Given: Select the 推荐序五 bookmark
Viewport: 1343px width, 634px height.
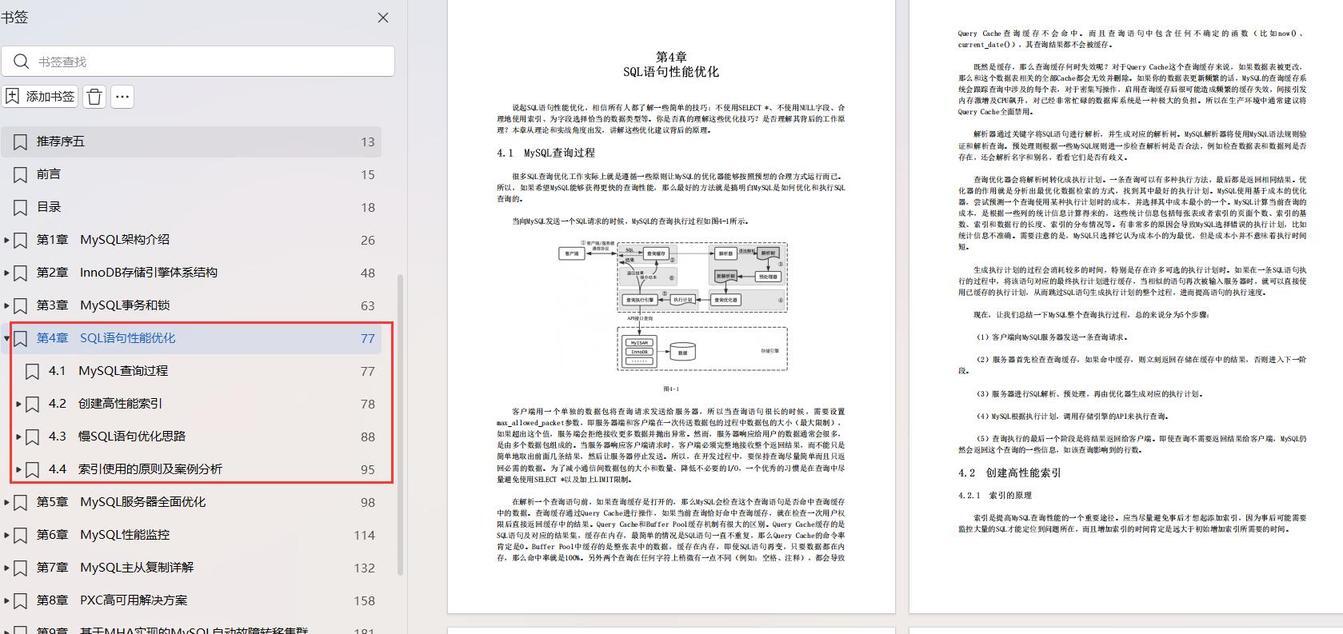Looking at the screenshot, I should [x=190, y=142].
